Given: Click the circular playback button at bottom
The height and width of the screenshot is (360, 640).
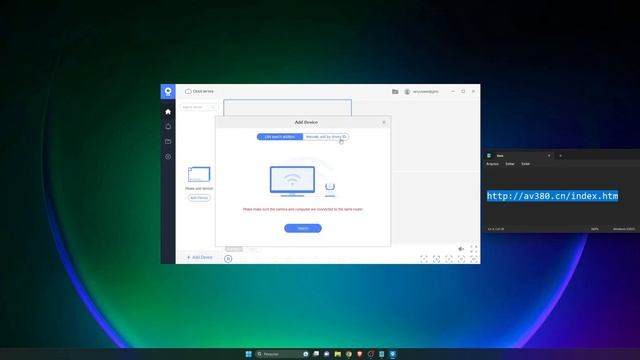Looking at the screenshot, I should (228, 259).
